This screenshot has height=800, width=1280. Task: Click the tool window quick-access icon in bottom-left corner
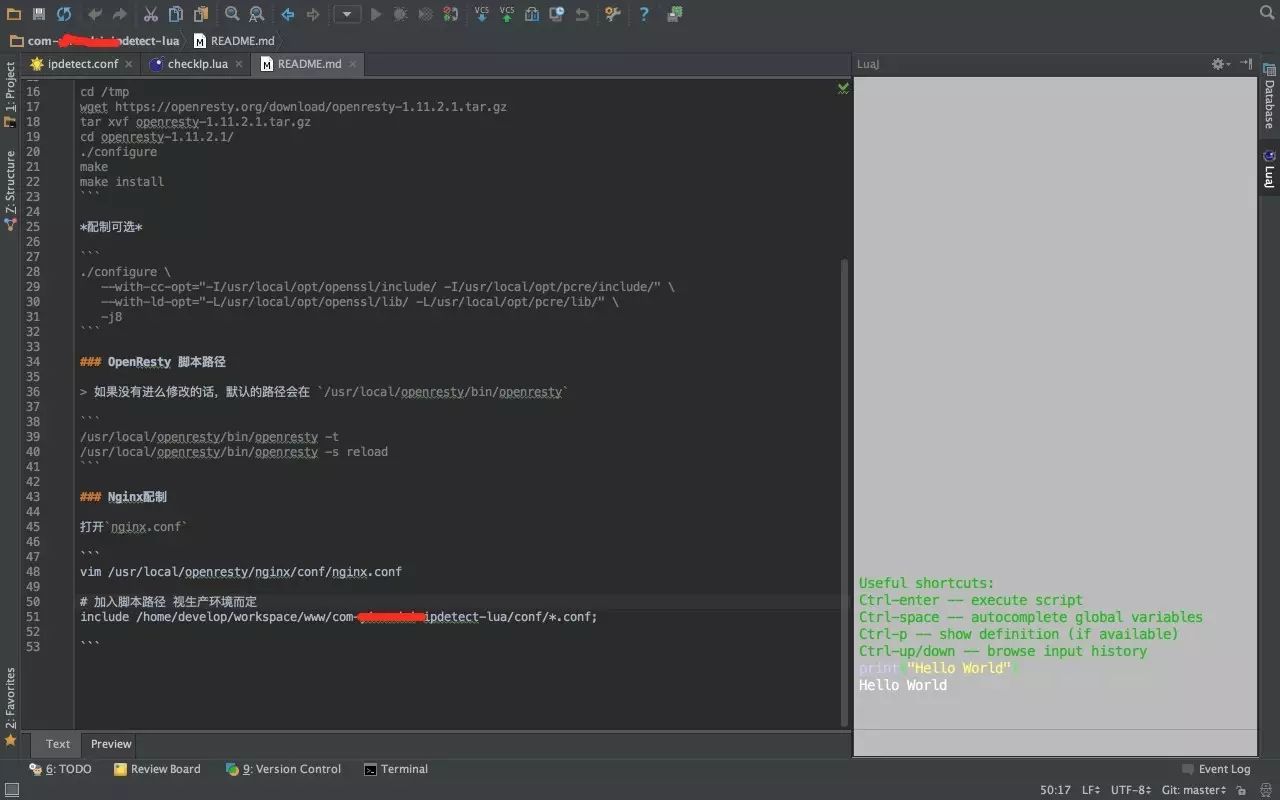(11, 790)
